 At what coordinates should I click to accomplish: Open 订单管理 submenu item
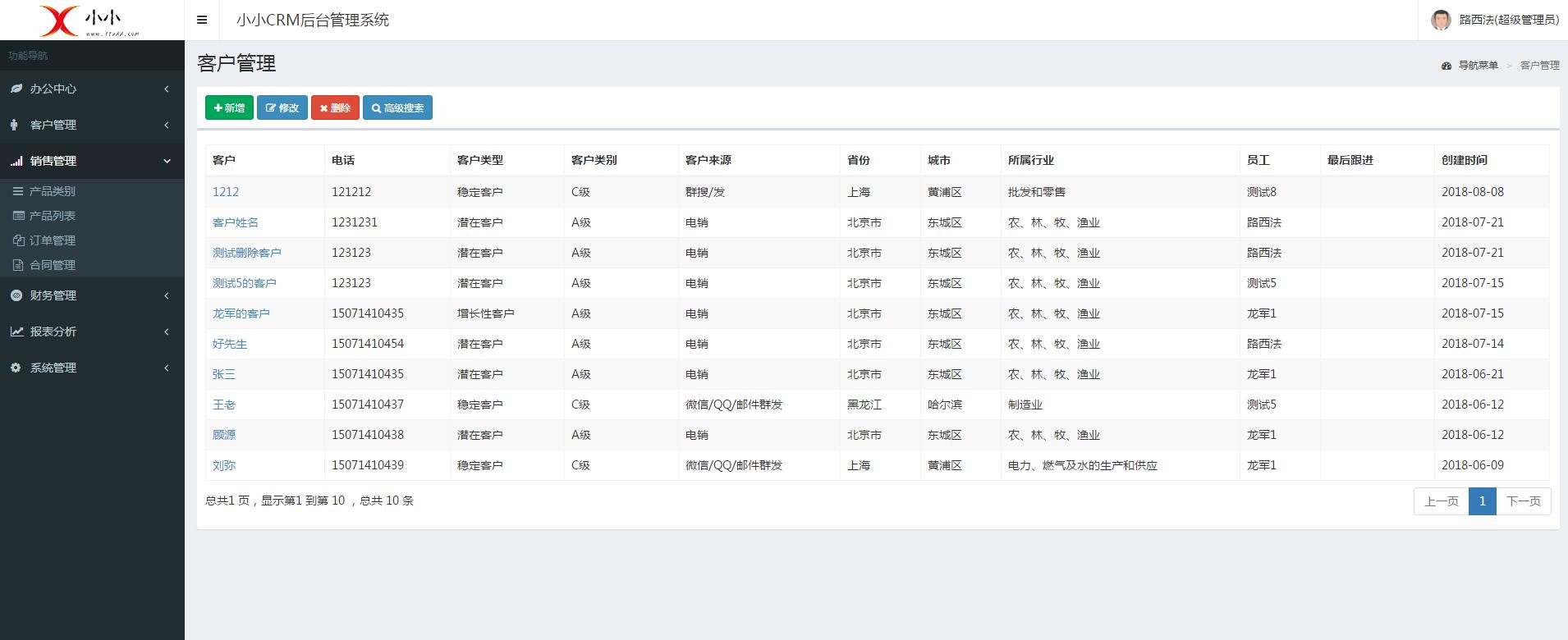click(x=52, y=240)
